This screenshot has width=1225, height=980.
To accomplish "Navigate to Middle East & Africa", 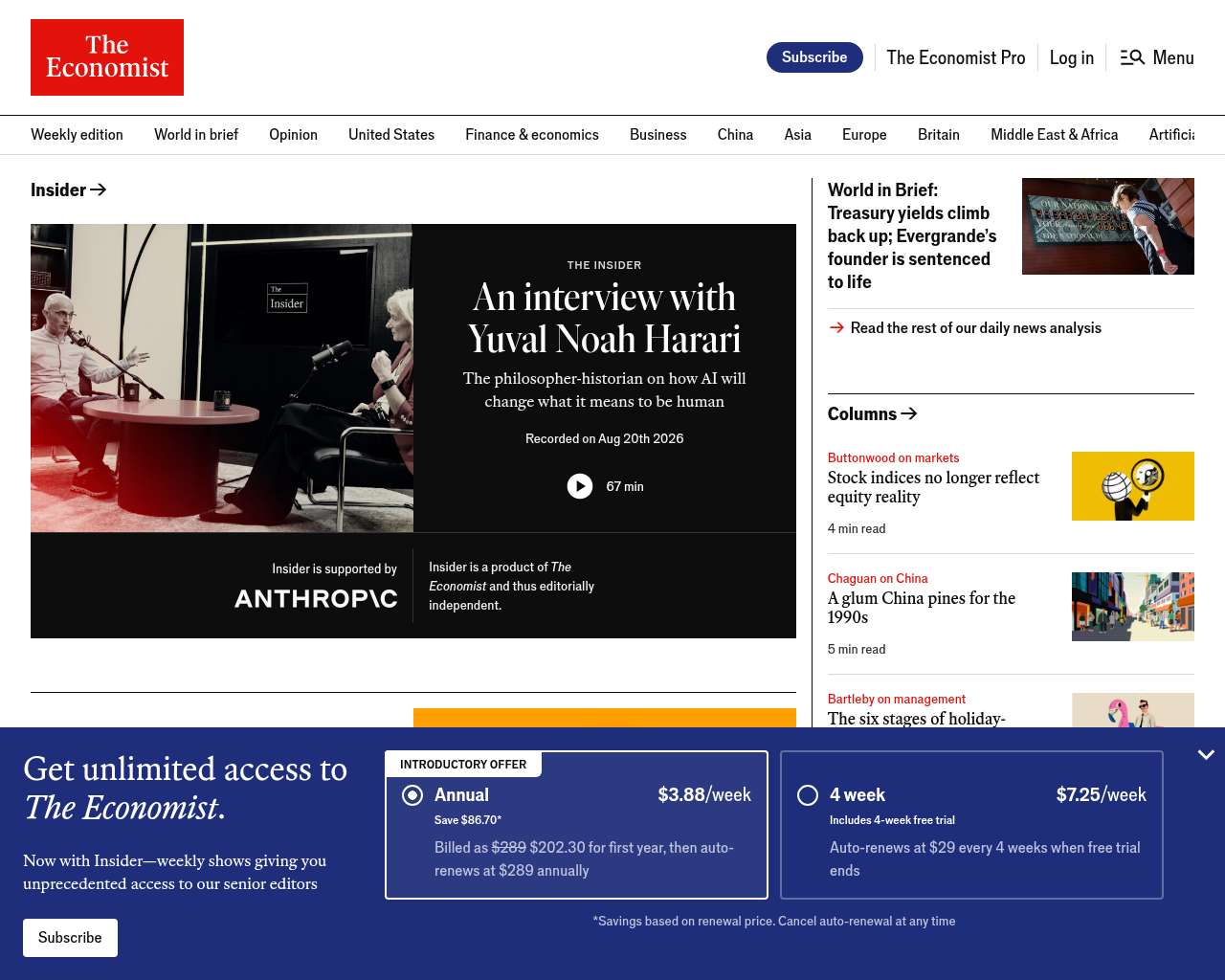I will [1055, 135].
